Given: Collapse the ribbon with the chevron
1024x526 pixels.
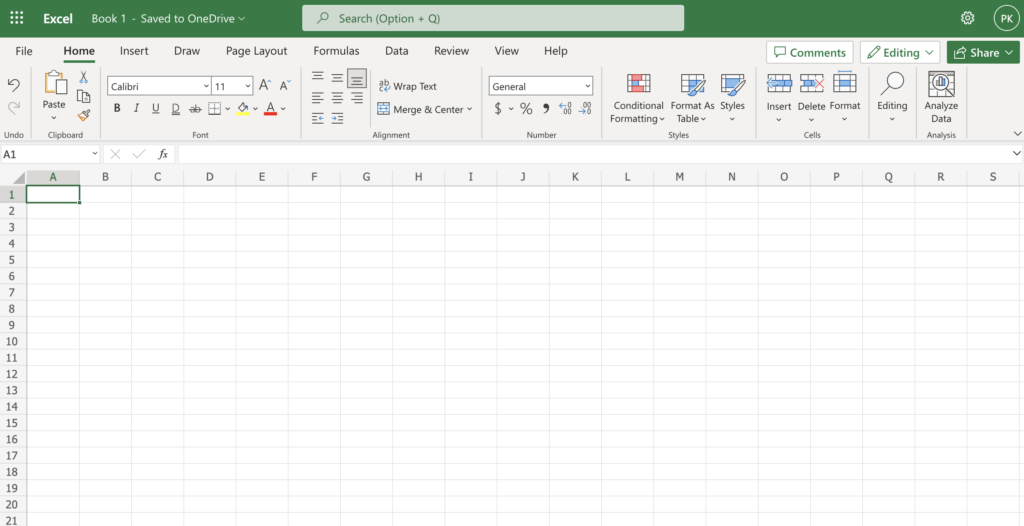Looking at the screenshot, I should click(1017, 133).
